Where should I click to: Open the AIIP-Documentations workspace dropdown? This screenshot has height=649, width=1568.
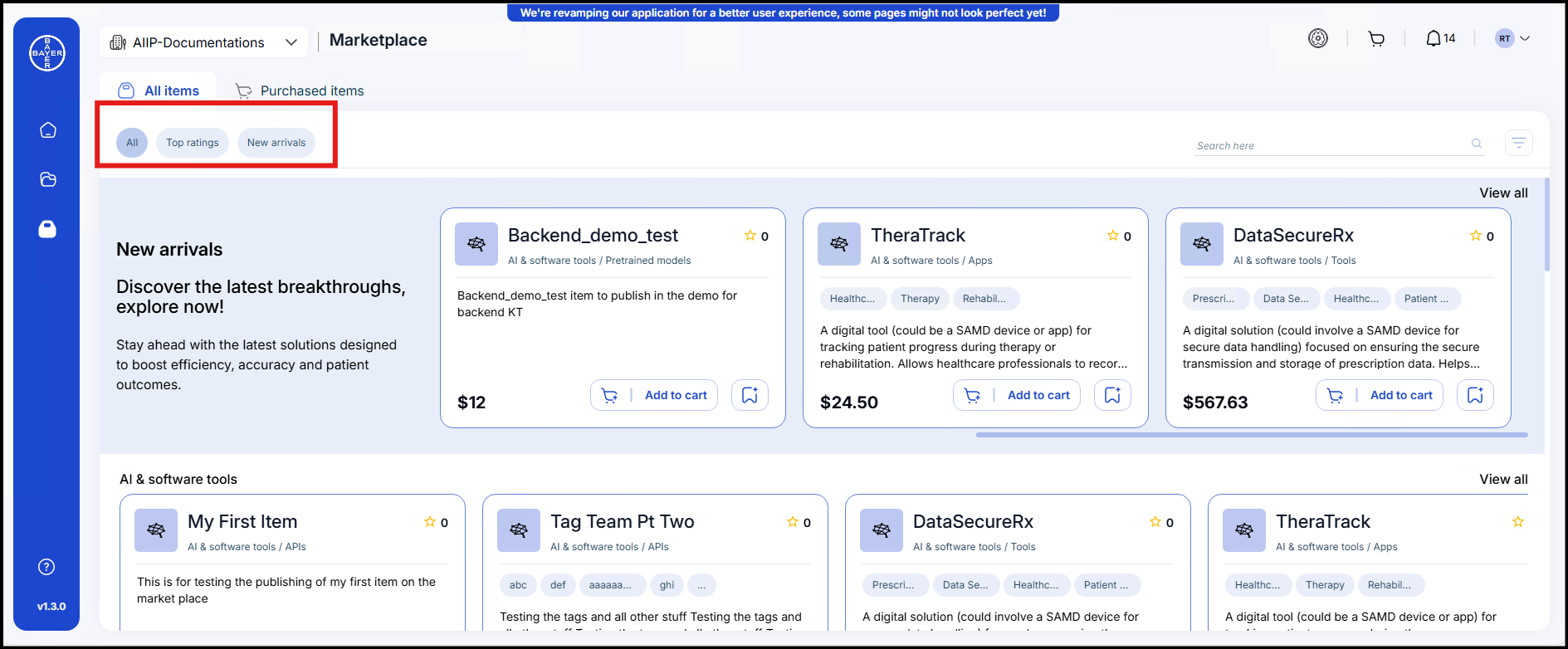point(203,42)
